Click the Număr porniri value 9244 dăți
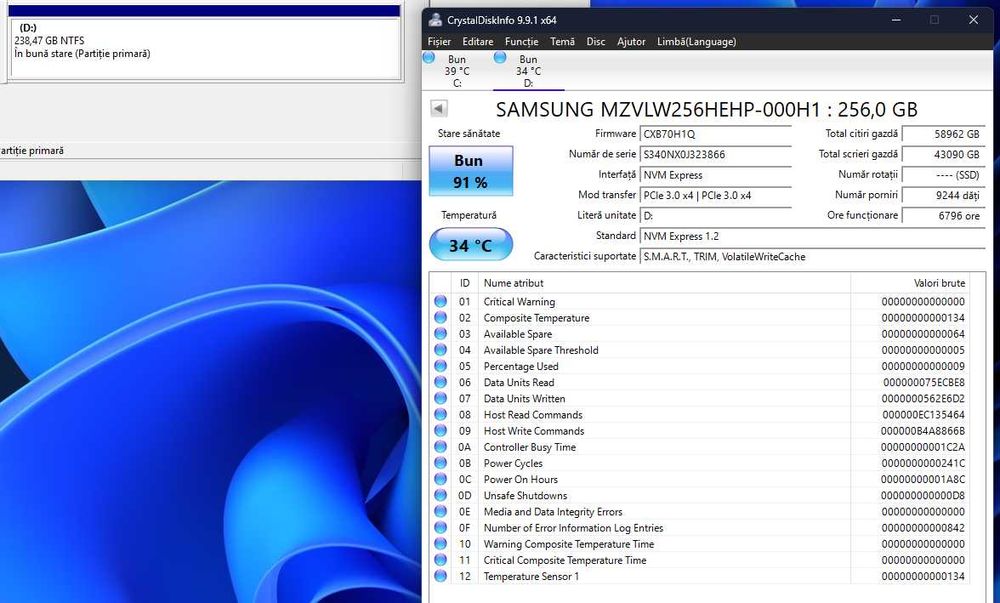 pyautogui.click(x=944, y=195)
